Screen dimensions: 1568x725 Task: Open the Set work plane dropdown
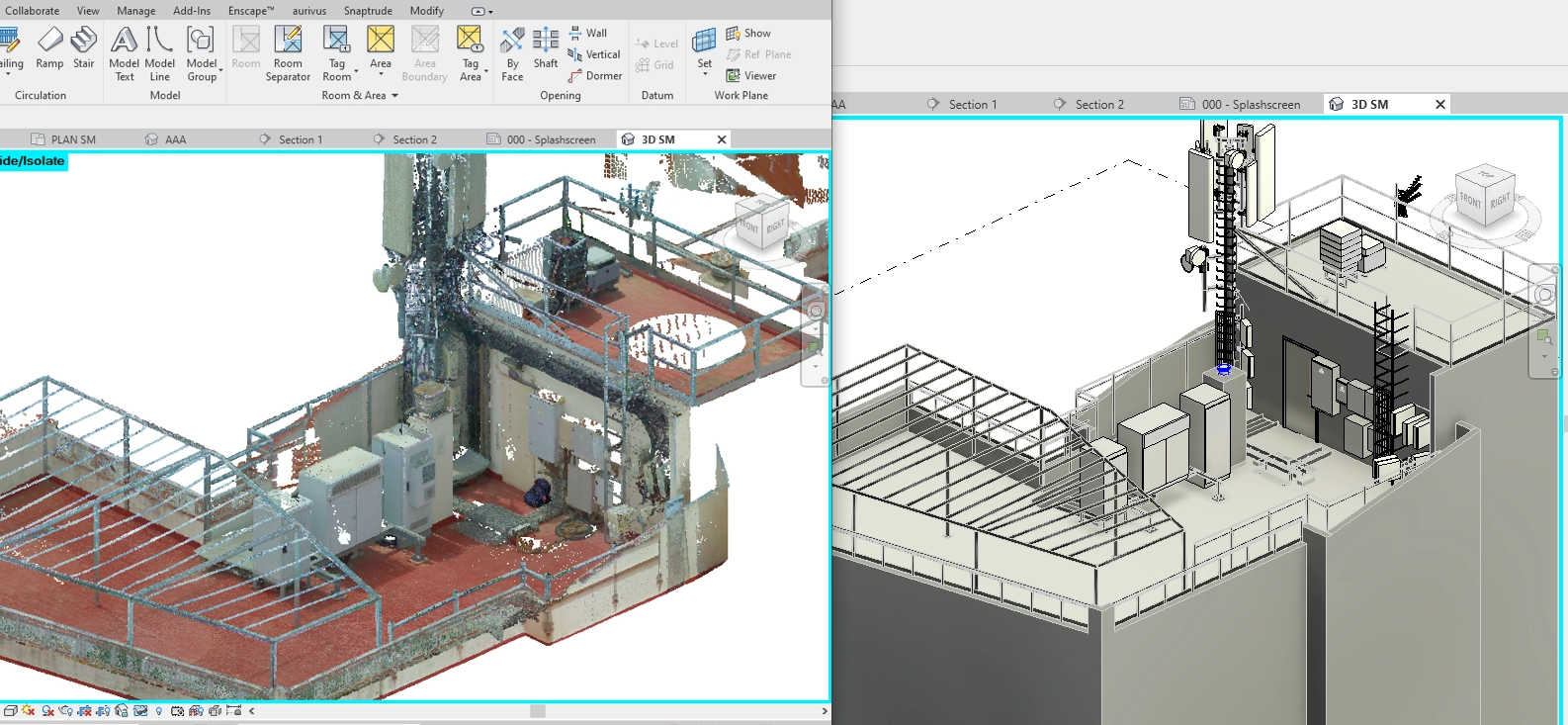pos(704,74)
